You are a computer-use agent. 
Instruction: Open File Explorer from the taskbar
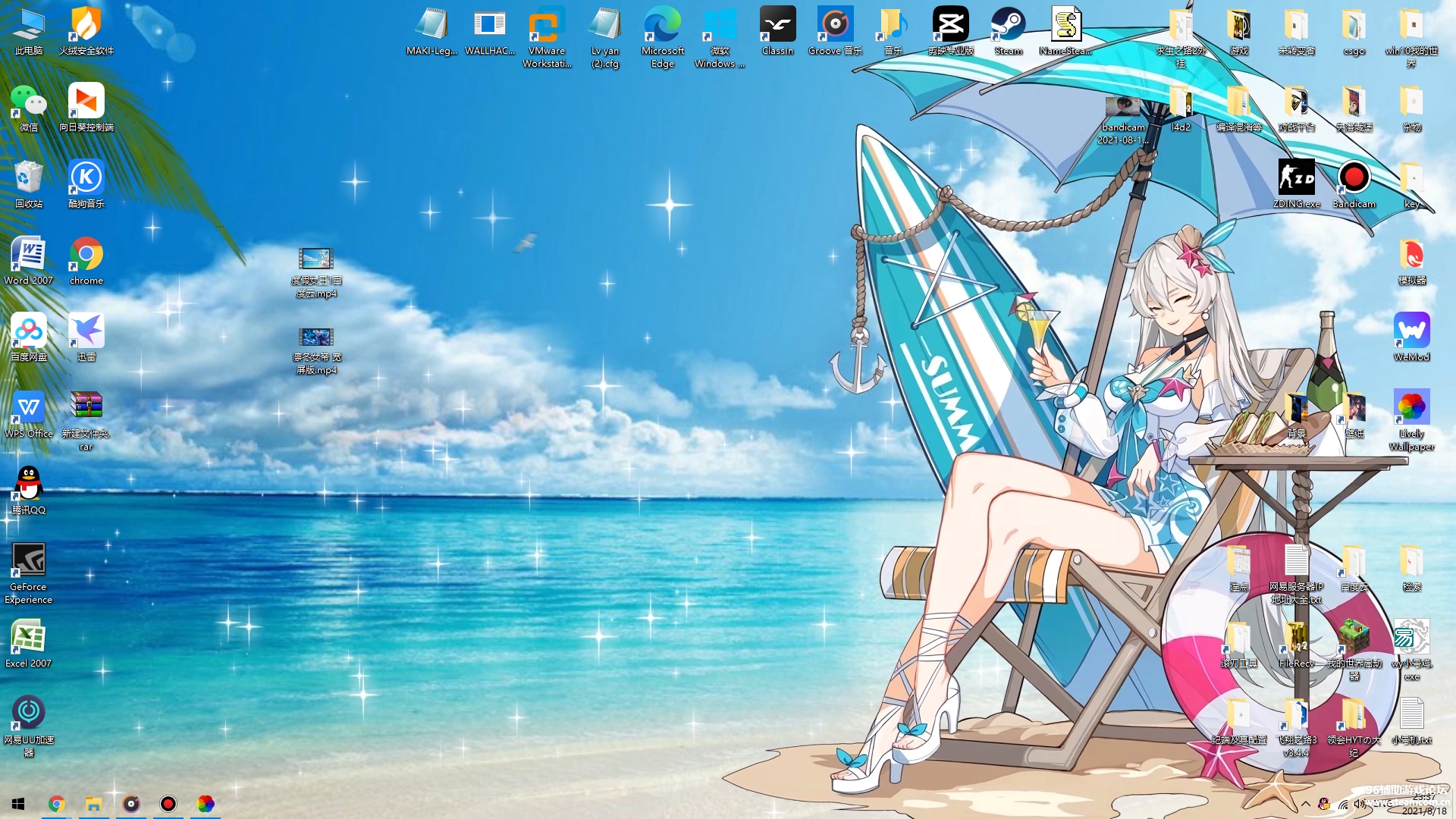pyautogui.click(x=93, y=804)
